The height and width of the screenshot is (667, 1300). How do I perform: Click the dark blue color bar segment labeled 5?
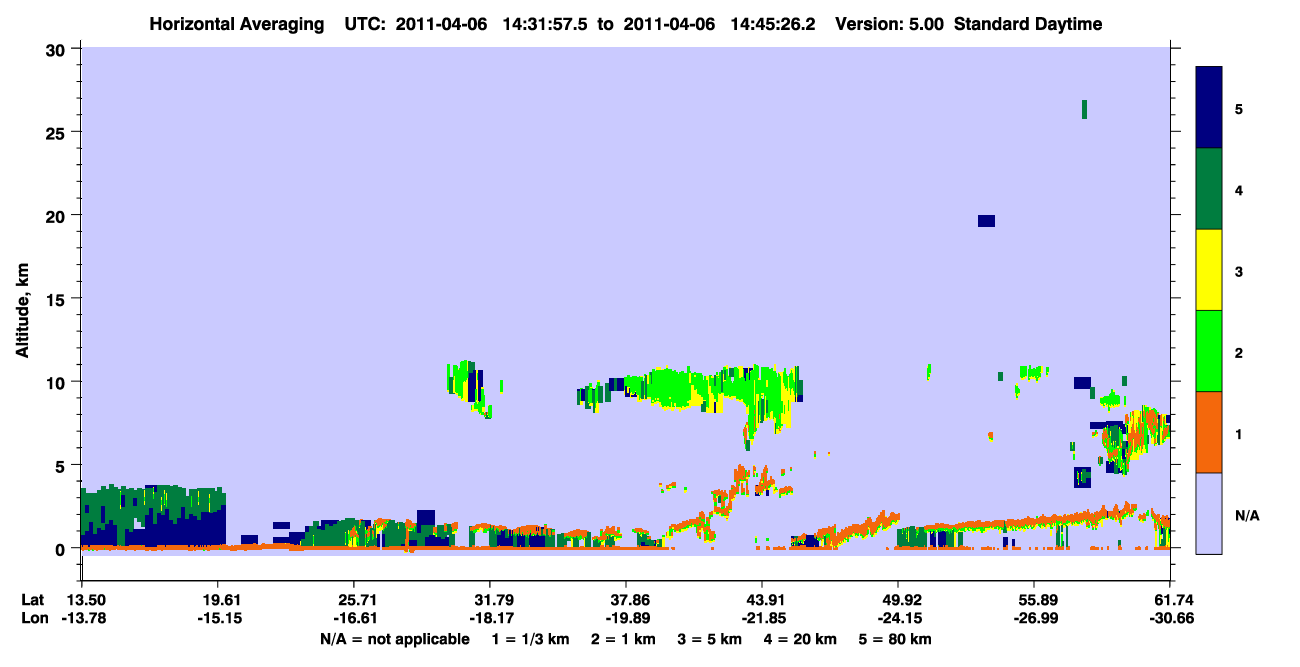[1209, 107]
